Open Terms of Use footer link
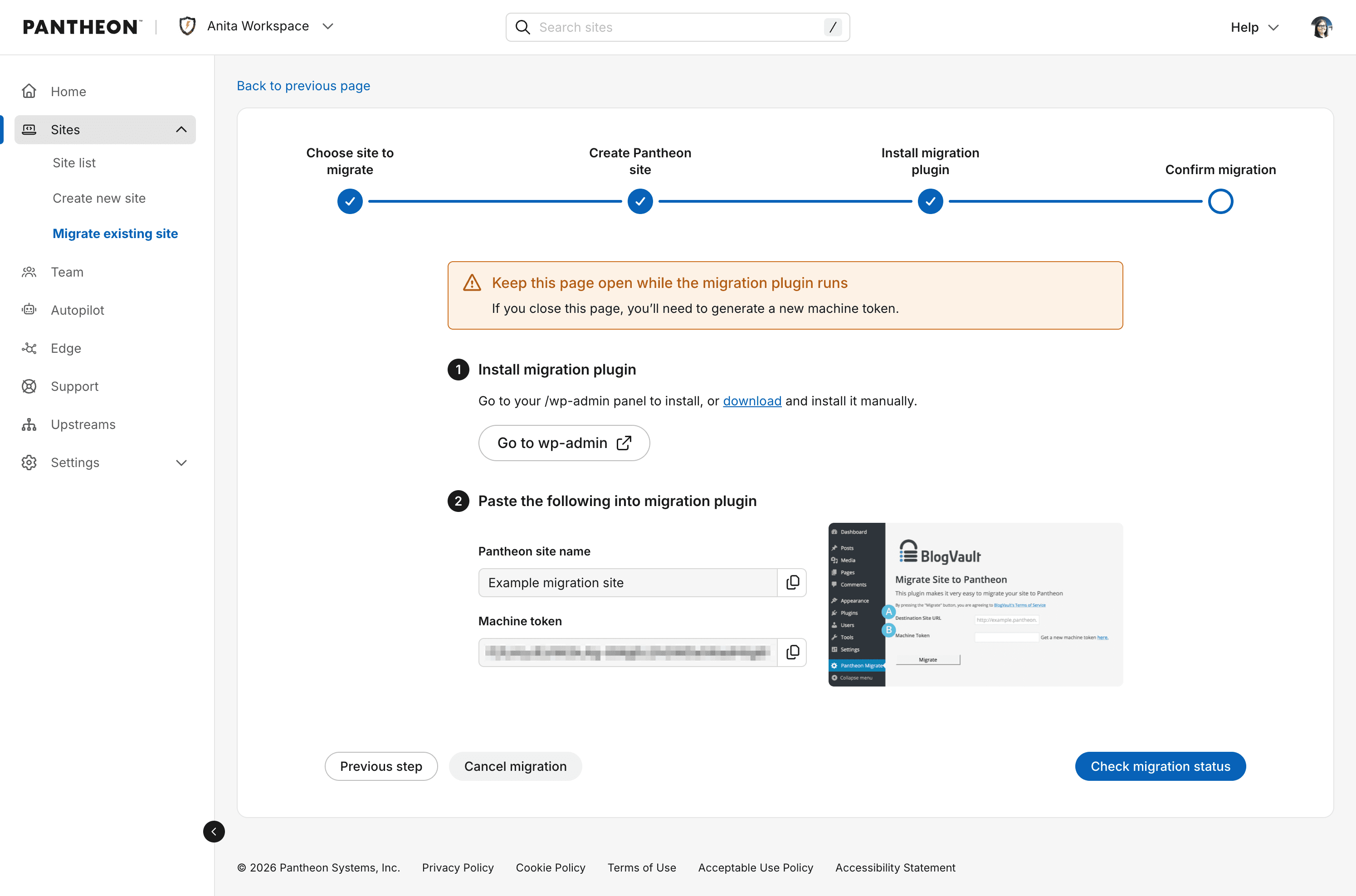This screenshot has height=896, width=1356. point(642,867)
